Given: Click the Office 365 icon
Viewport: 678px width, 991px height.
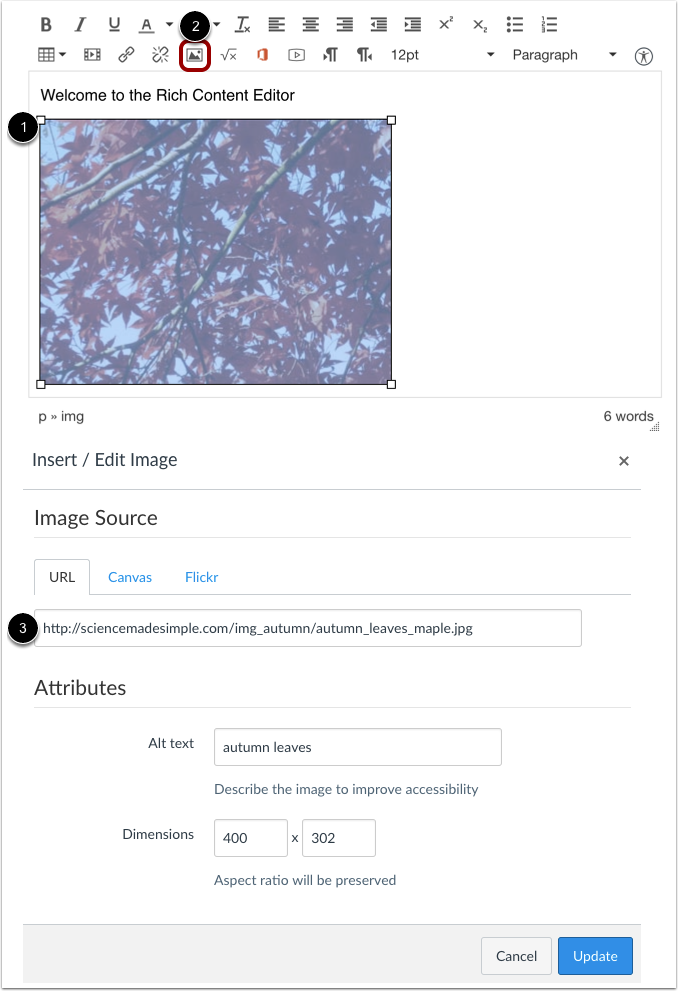Looking at the screenshot, I should pos(263,55).
